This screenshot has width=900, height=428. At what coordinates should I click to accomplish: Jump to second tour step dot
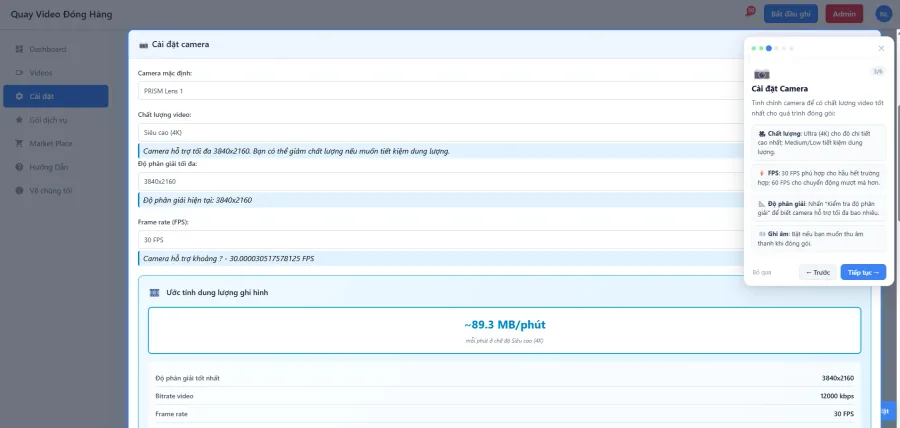pos(761,48)
